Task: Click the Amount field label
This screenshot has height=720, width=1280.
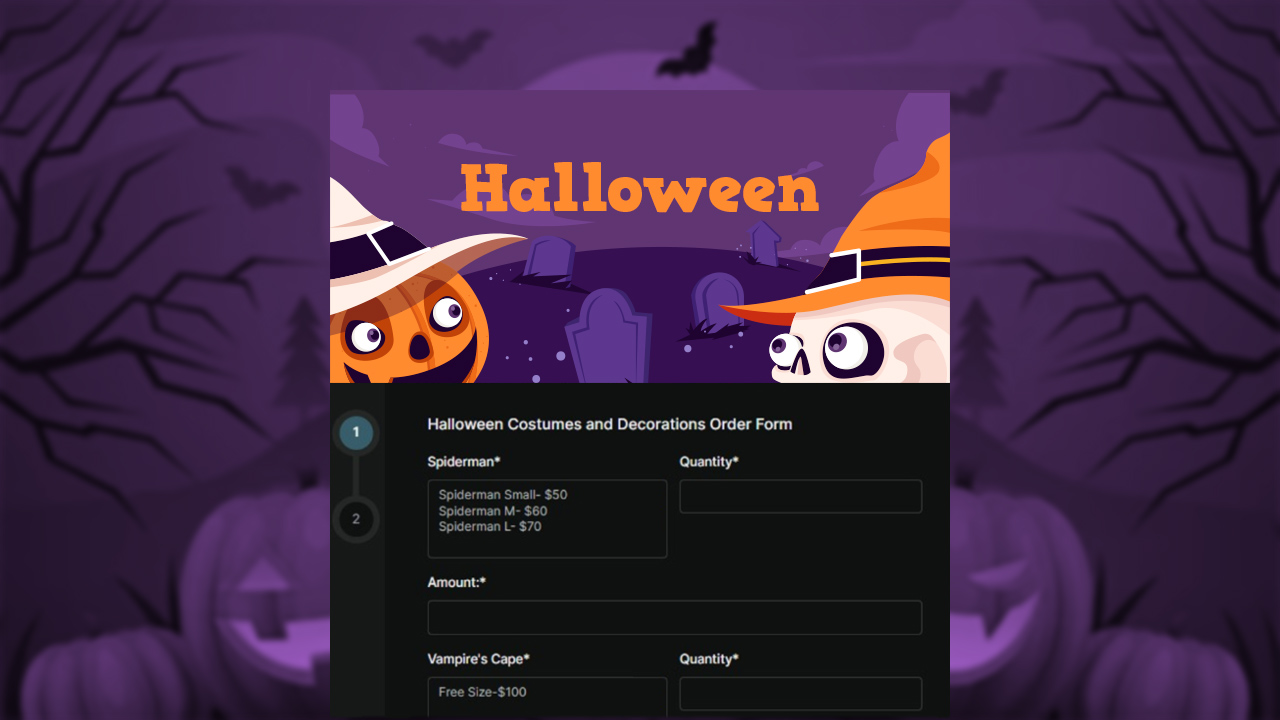Action: (x=456, y=582)
